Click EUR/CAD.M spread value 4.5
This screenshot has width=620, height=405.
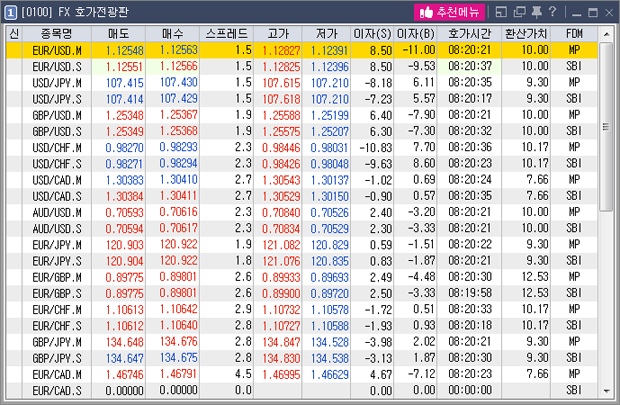point(243,375)
